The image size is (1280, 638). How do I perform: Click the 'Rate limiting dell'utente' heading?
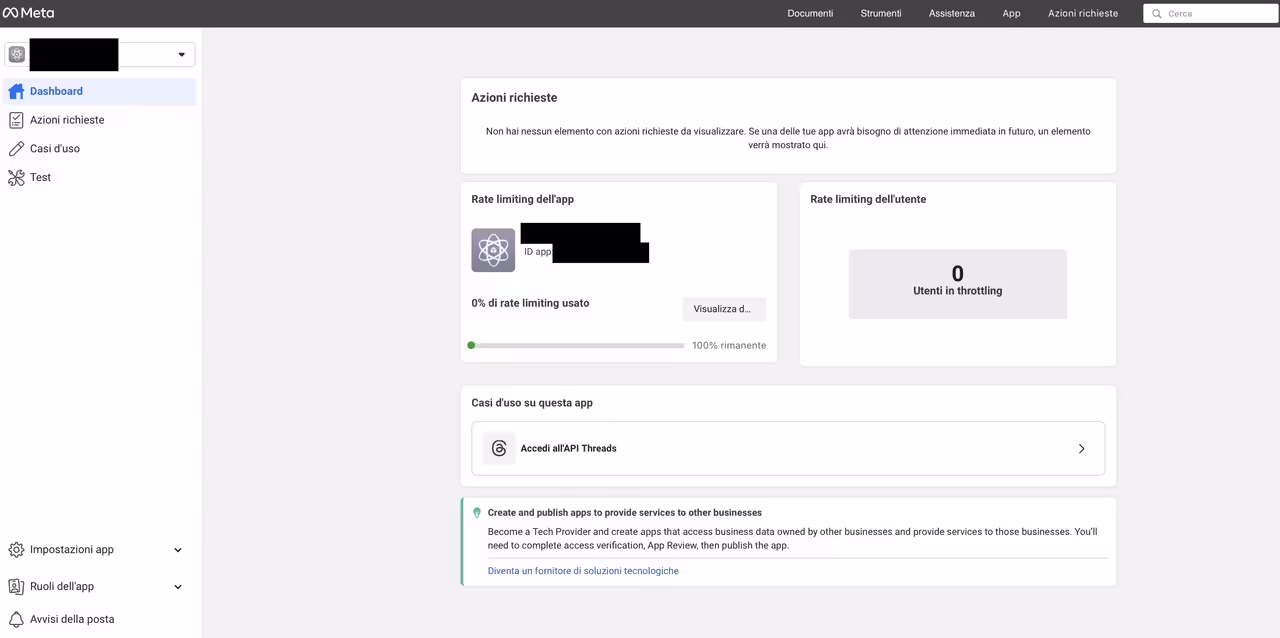[x=868, y=199]
